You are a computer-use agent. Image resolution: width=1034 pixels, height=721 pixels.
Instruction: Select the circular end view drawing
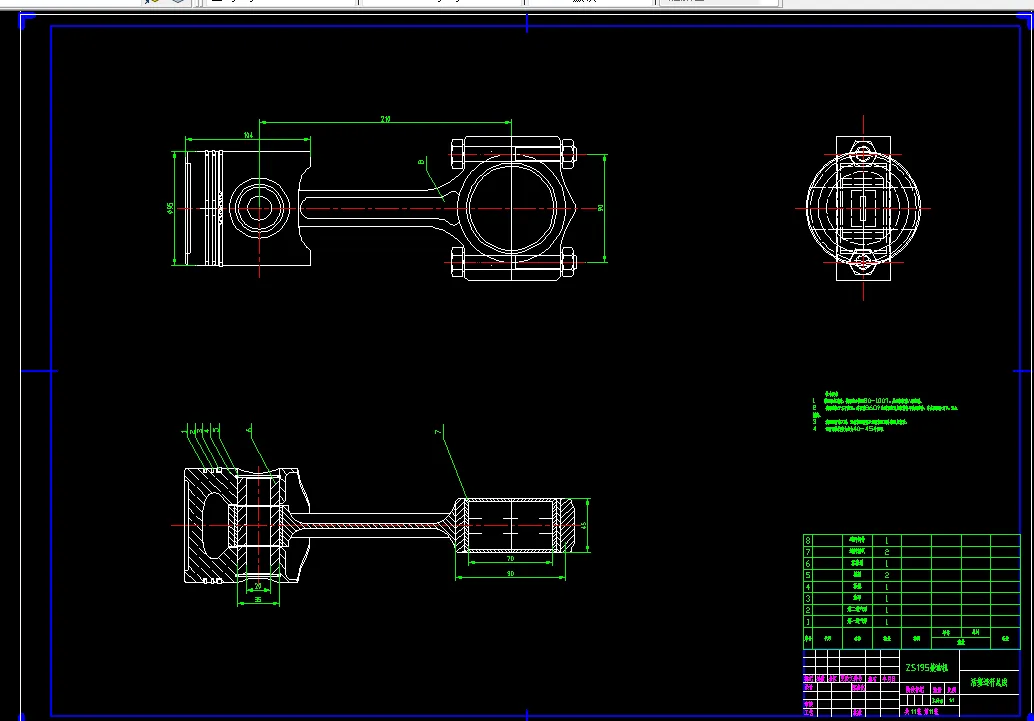tap(863, 208)
